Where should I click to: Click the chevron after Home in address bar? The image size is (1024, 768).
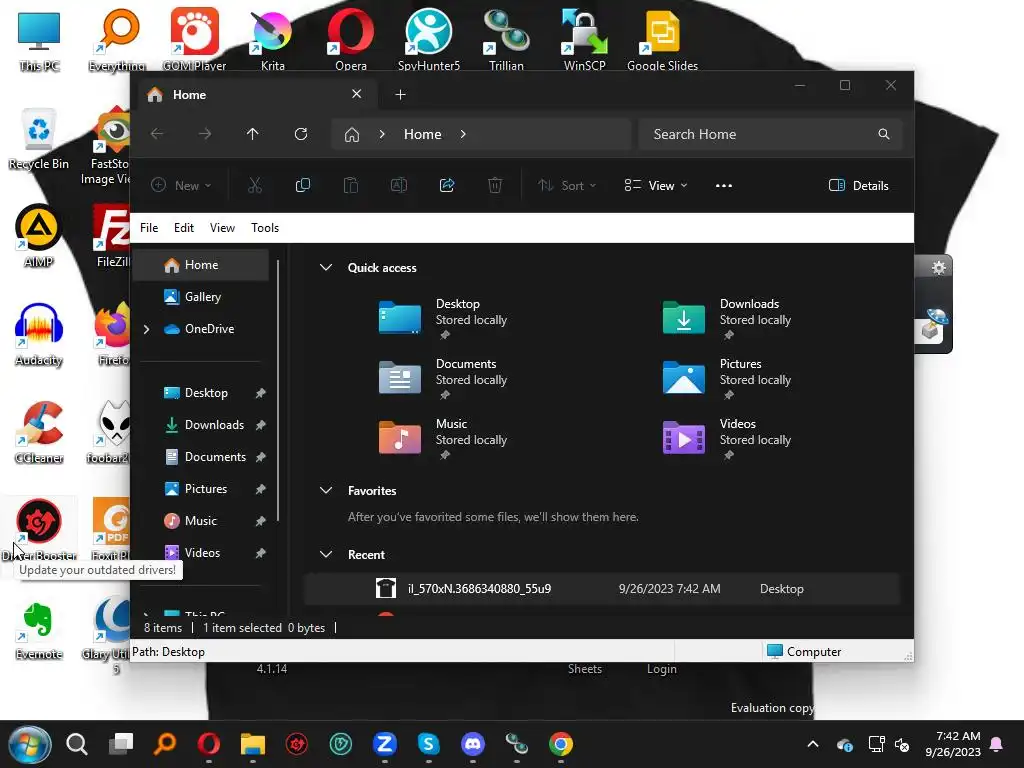coord(463,134)
